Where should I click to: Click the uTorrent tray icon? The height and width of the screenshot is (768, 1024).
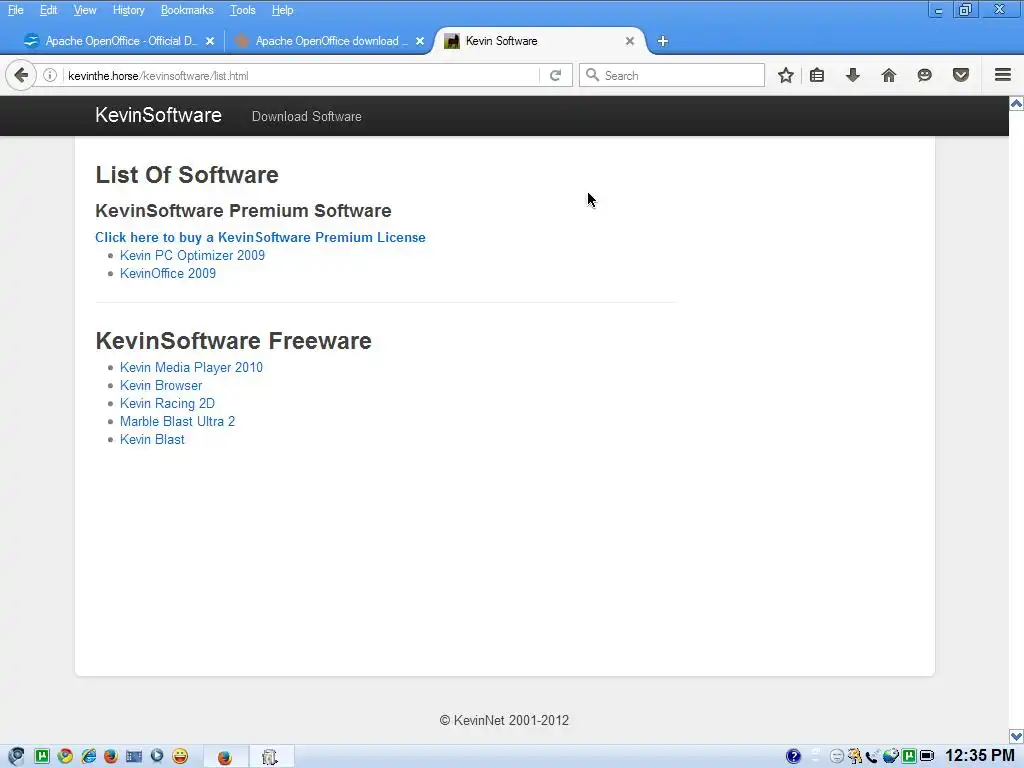[x=909, y=756]
